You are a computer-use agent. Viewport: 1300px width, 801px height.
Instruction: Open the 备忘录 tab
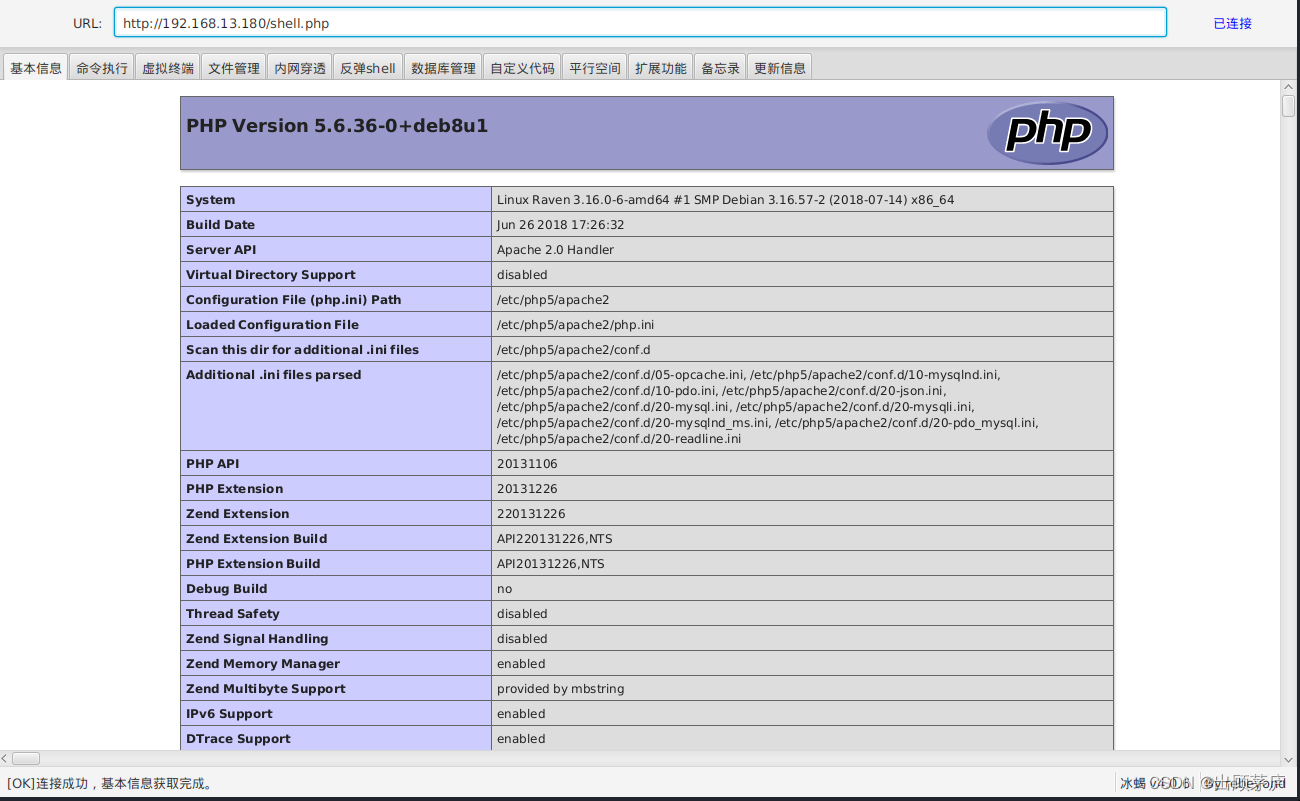coord(720,68)
